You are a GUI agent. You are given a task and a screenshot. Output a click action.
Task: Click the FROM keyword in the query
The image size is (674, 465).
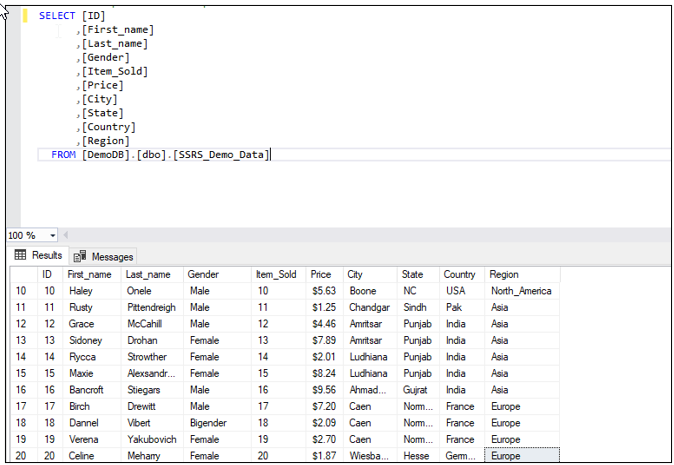pos(63,155)
